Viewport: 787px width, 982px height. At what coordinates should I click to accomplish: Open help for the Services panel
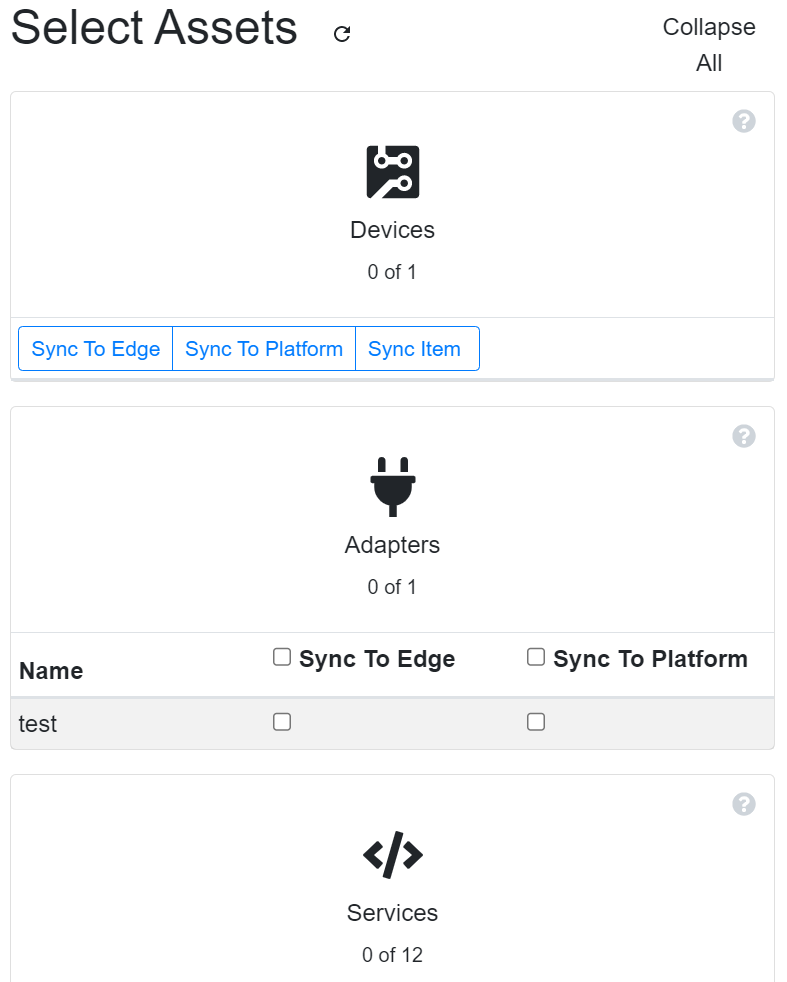(x=743, y=804)
